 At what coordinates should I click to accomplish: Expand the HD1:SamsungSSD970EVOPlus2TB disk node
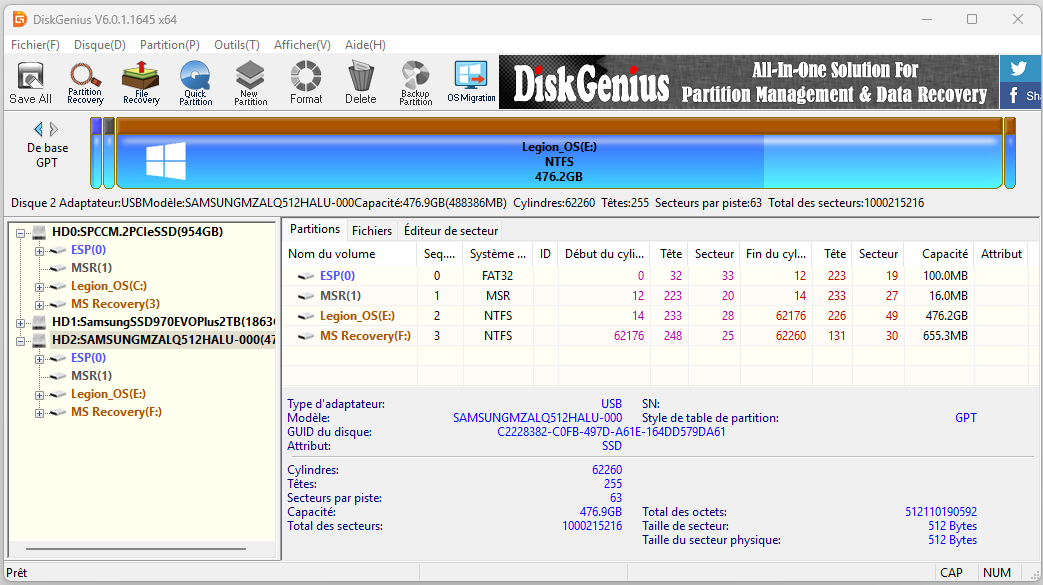point(21,323)
